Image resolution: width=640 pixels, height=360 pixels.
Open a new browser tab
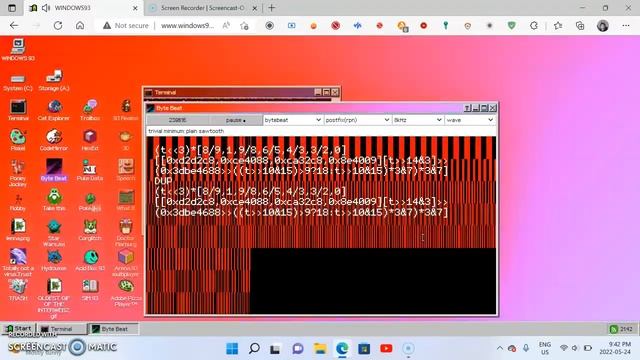271,8
